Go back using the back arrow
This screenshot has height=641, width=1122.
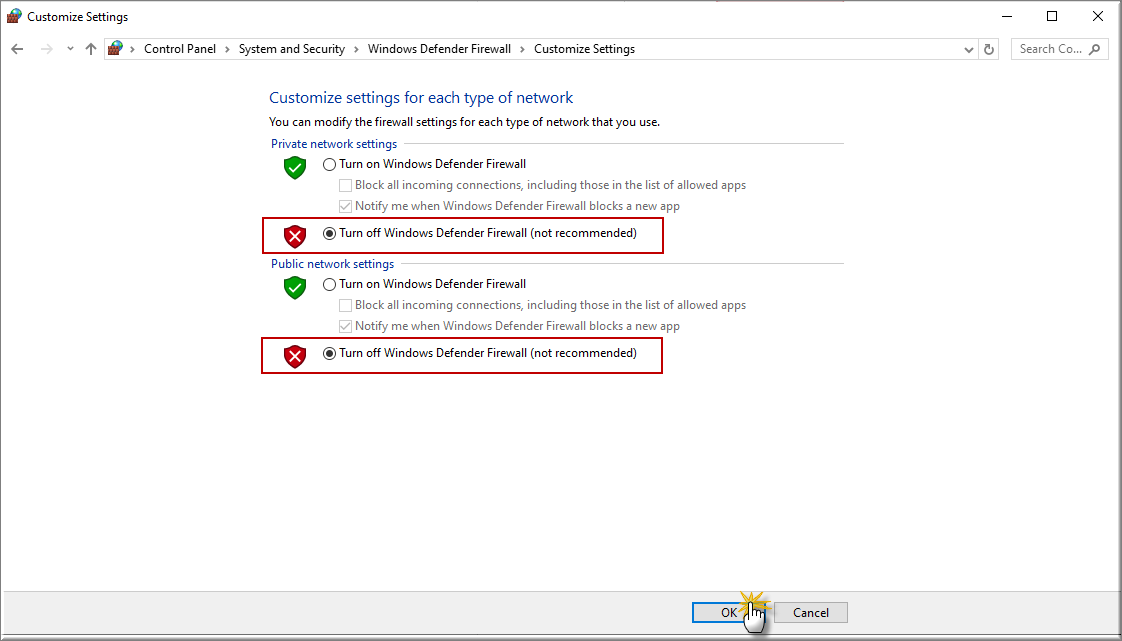coord(17,49)
